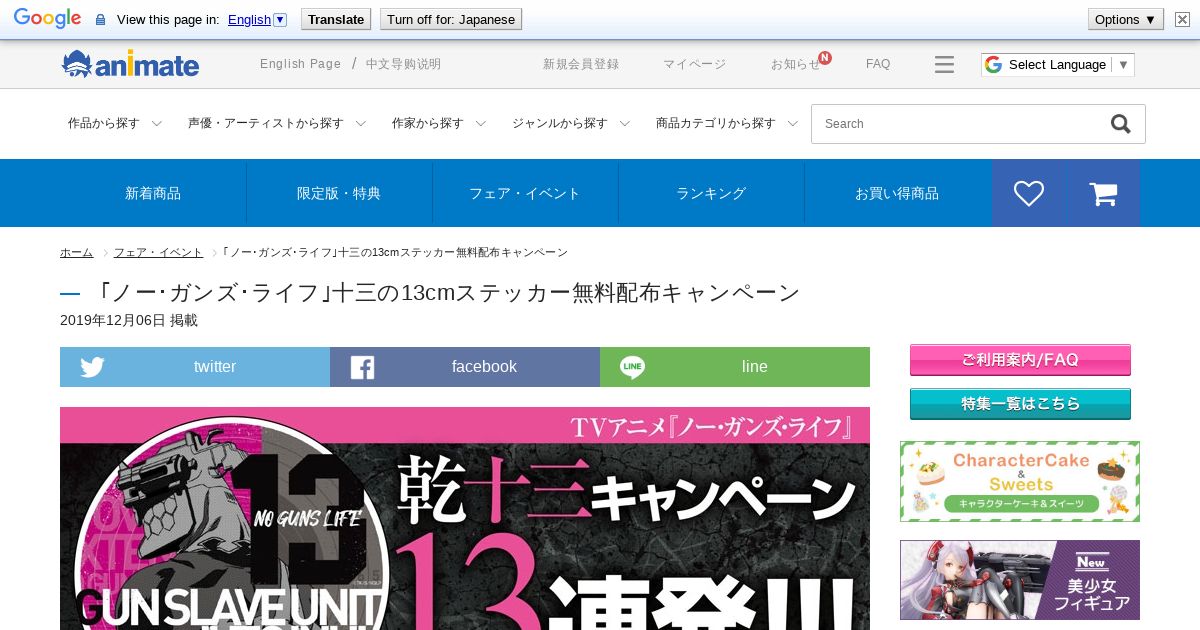Expand 商品カテゴリから探す menu
The height and width of the screenshot is (630, 1200).
coord(727,124)
